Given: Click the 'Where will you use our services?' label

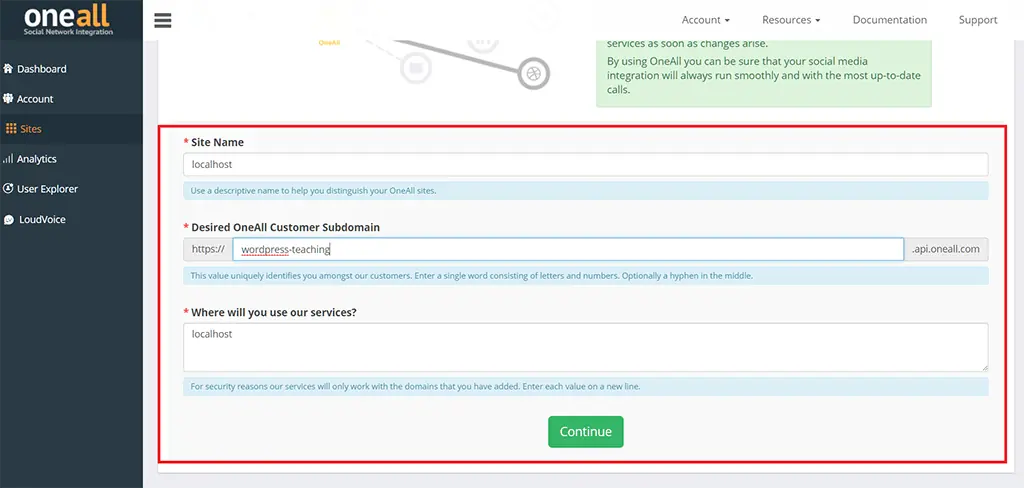Looking at the screenshot, I should [x=274, y=312].
